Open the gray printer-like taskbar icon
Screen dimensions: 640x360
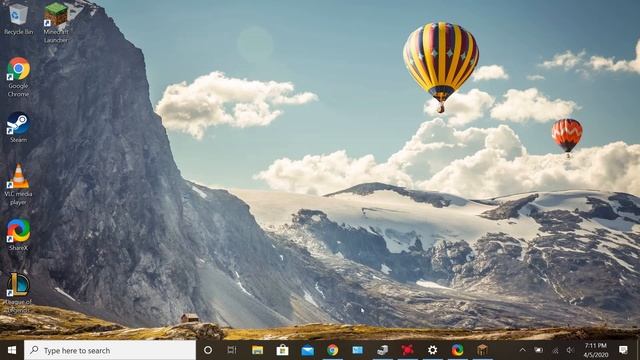coord(382,350)
